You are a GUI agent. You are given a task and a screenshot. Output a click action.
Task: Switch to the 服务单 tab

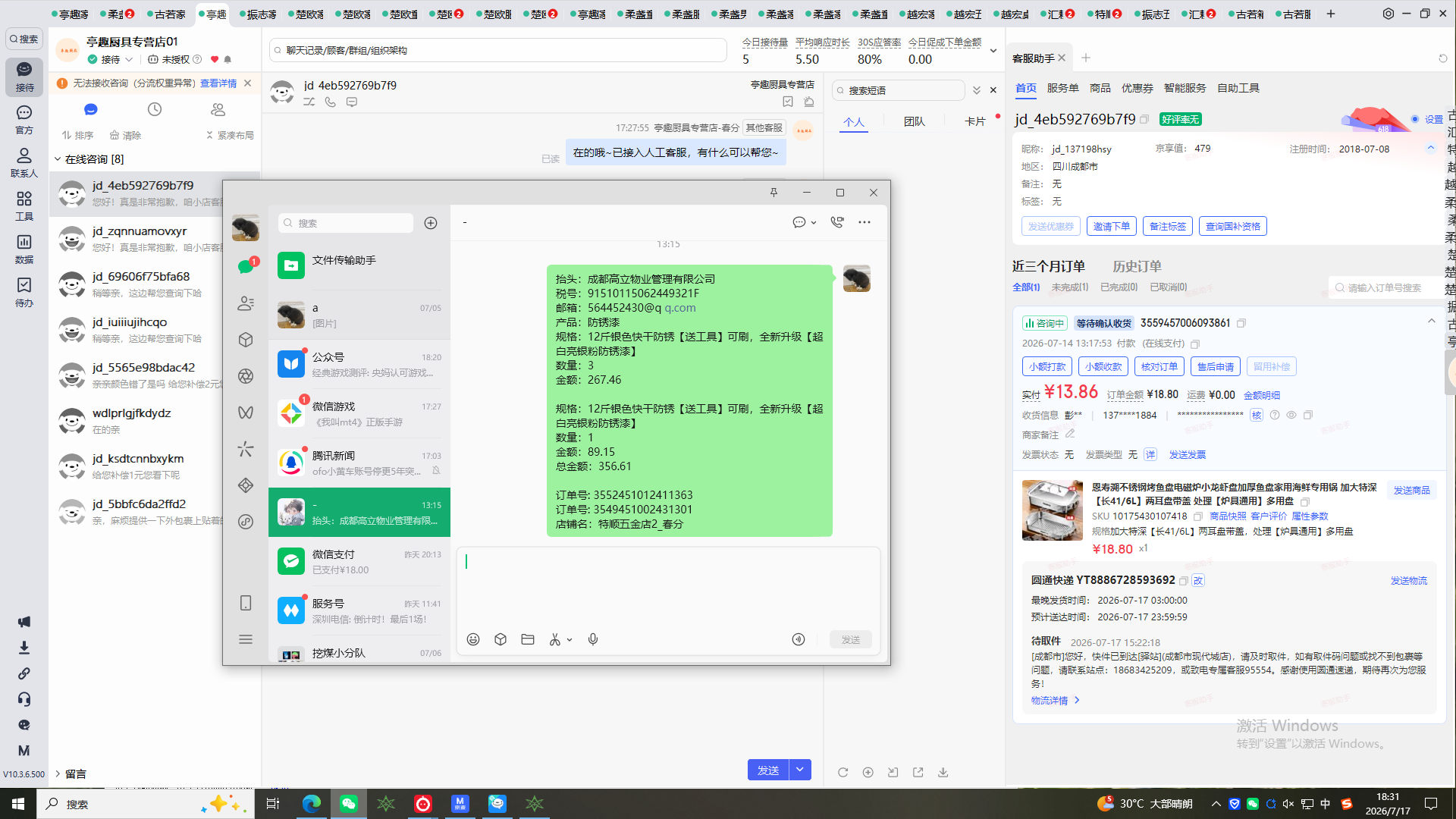[x=1063, y=88]
